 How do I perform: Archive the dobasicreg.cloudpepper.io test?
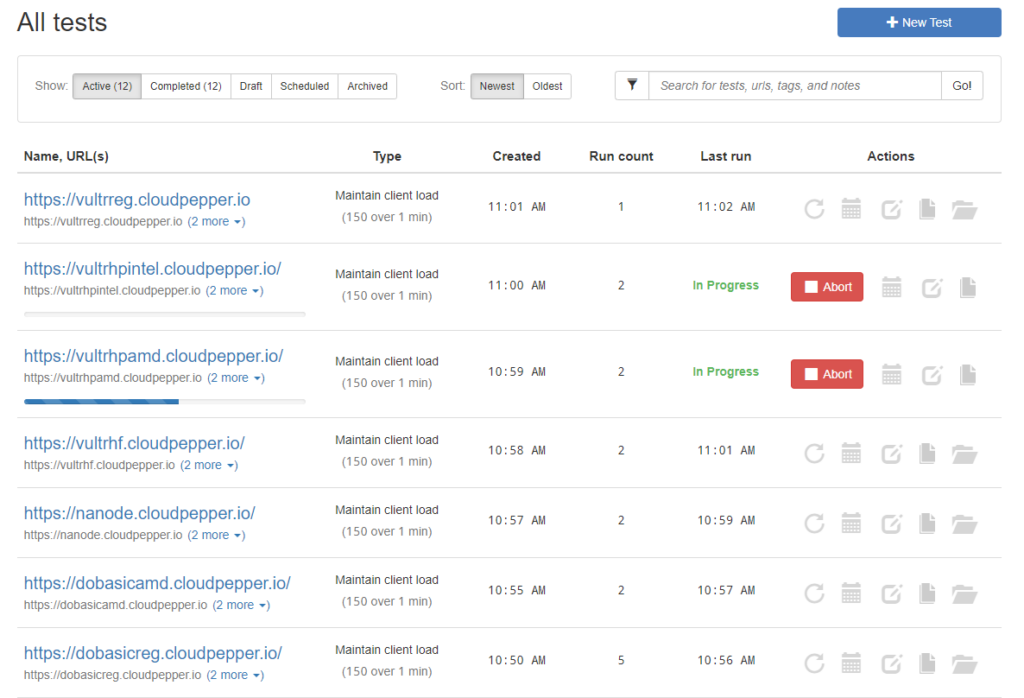click(964, 662)
